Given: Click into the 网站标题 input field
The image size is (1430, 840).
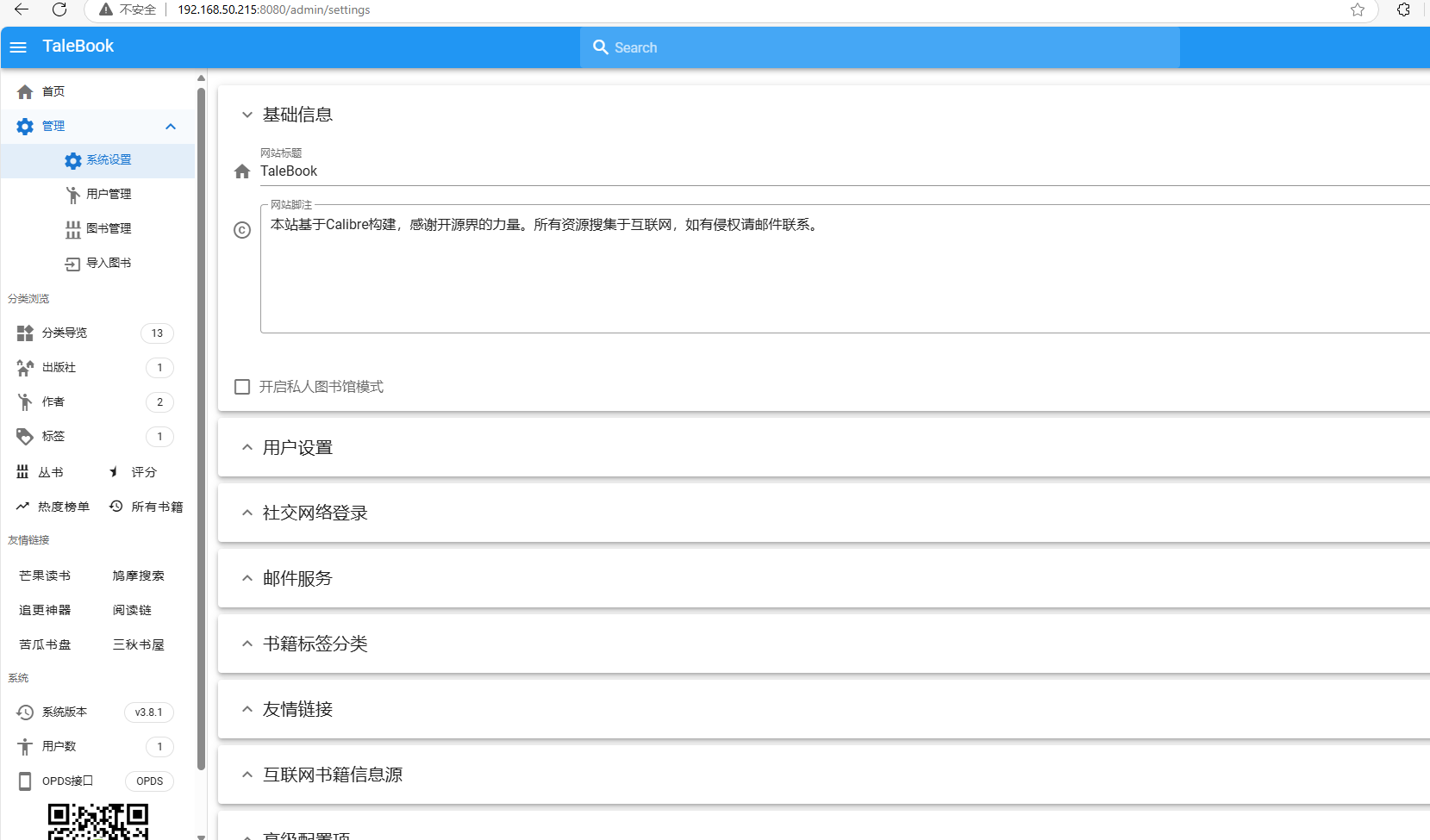Looking at the screenshot, I should (845, 171).
